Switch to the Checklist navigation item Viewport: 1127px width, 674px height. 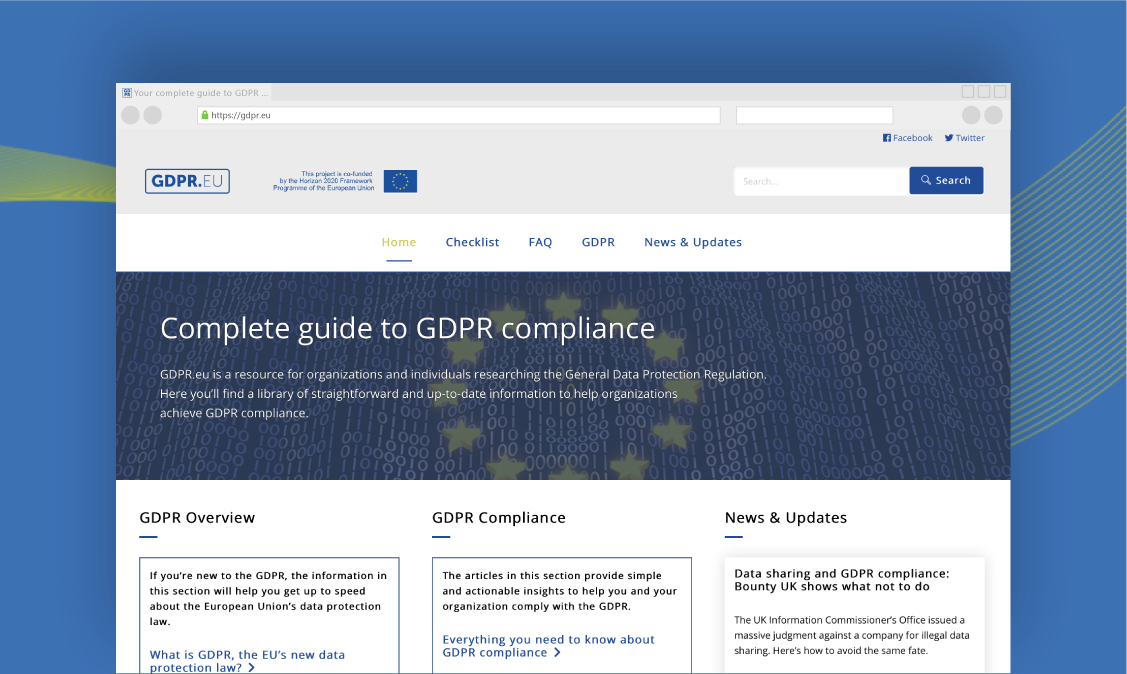(x=472, y=242)
